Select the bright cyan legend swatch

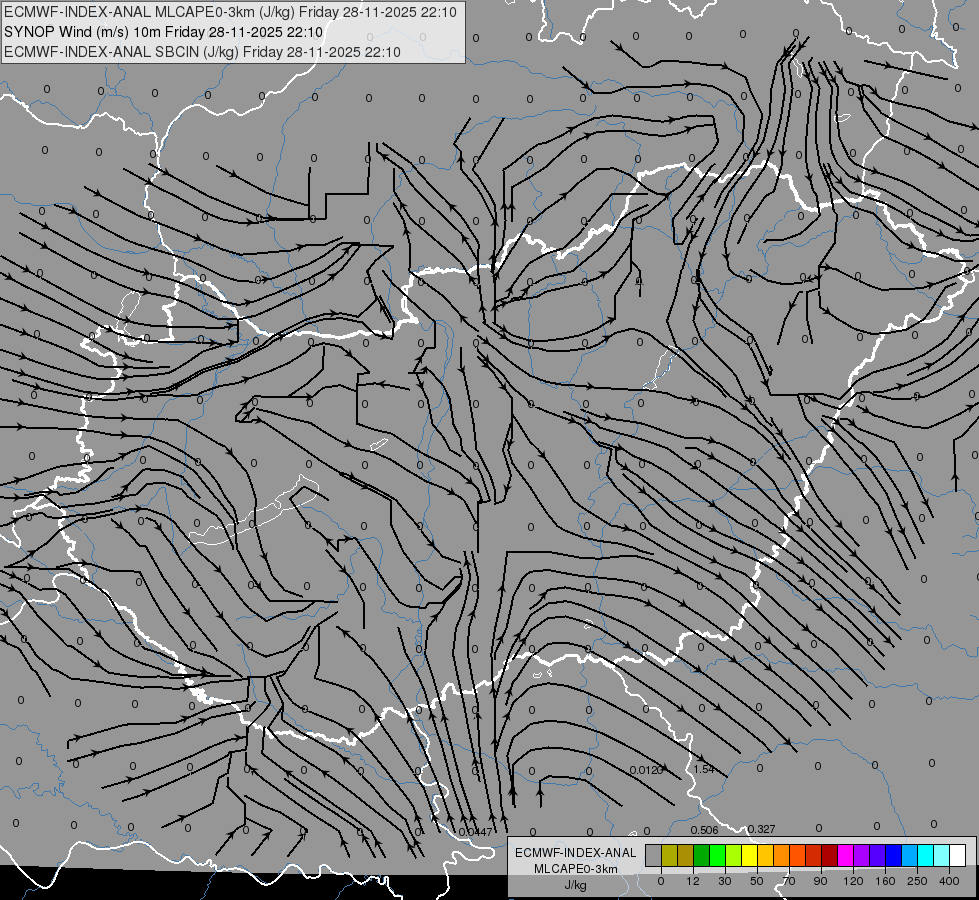926,855
